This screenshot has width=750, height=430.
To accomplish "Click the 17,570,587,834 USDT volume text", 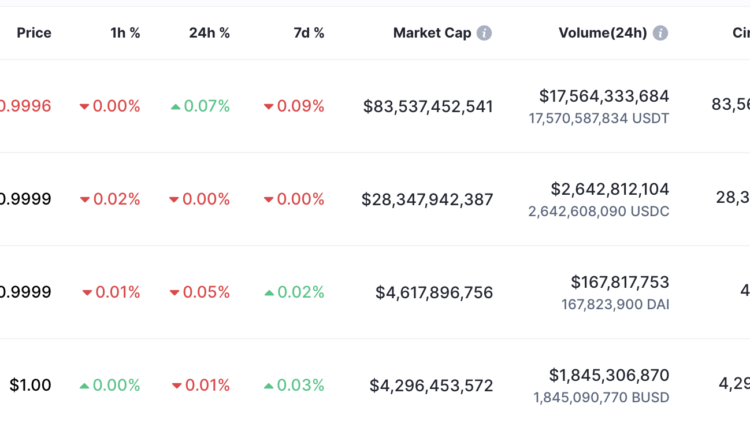I will 600,118.
